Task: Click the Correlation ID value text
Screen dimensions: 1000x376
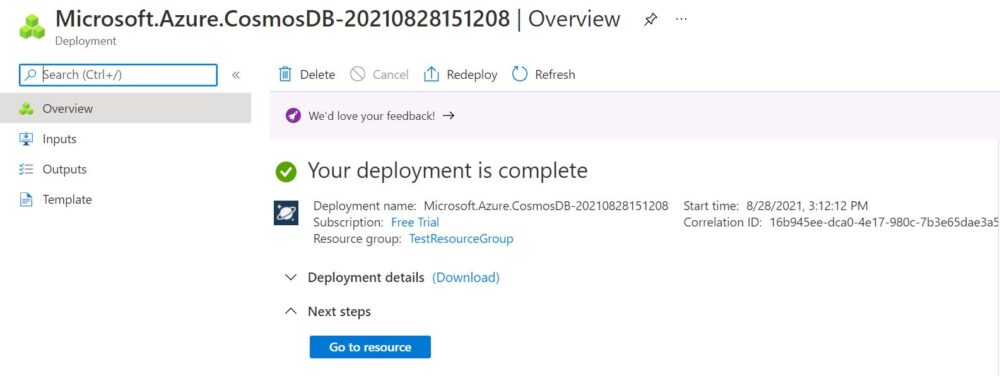Action: point(883,222)
